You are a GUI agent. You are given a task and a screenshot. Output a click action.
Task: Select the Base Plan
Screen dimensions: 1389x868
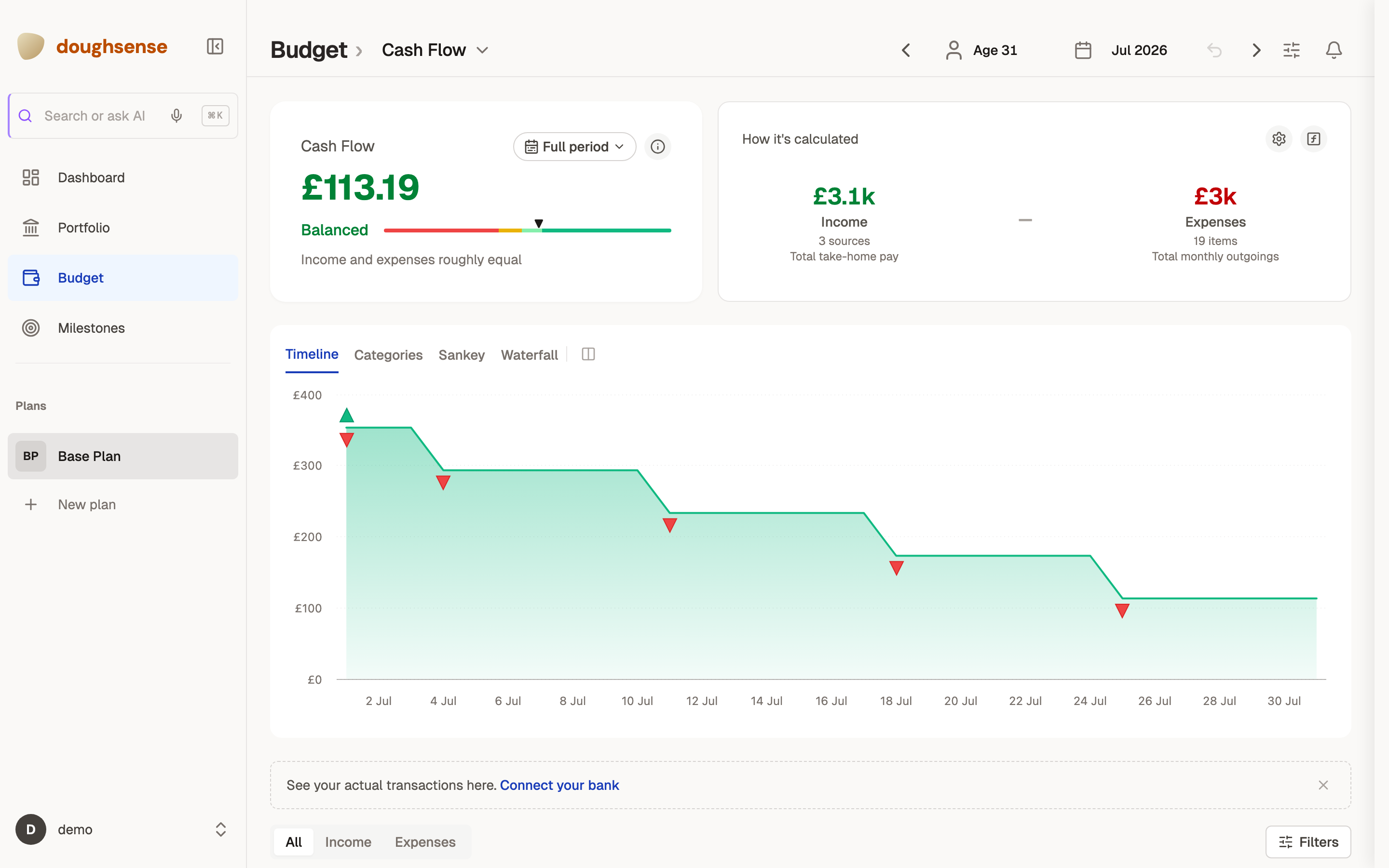[x=123, y=456]
